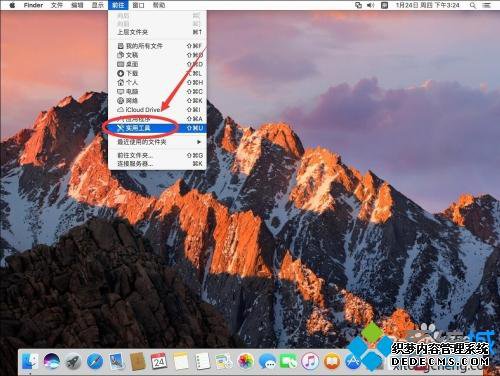500x376 pixels.
Task: Choose 桌面 in the Go menu
Action: (157, 64)
